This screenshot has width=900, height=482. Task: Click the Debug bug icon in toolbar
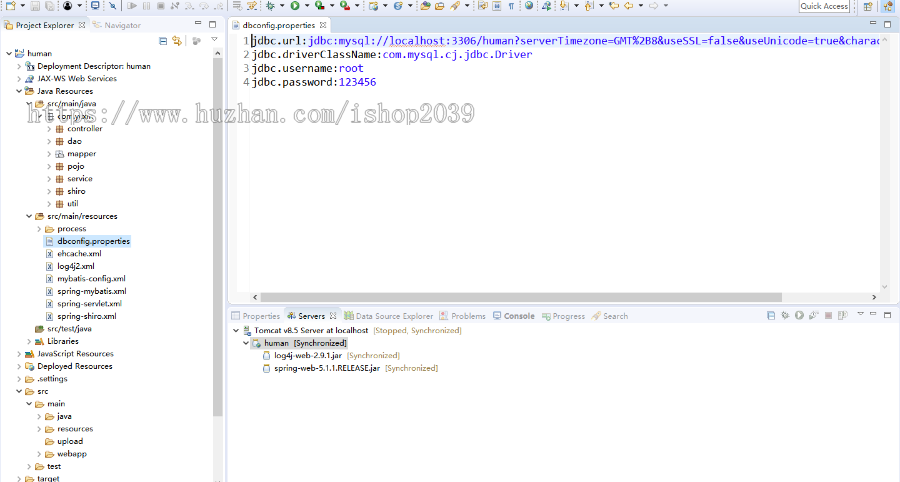pyautogui.click(x=270, y=6)
